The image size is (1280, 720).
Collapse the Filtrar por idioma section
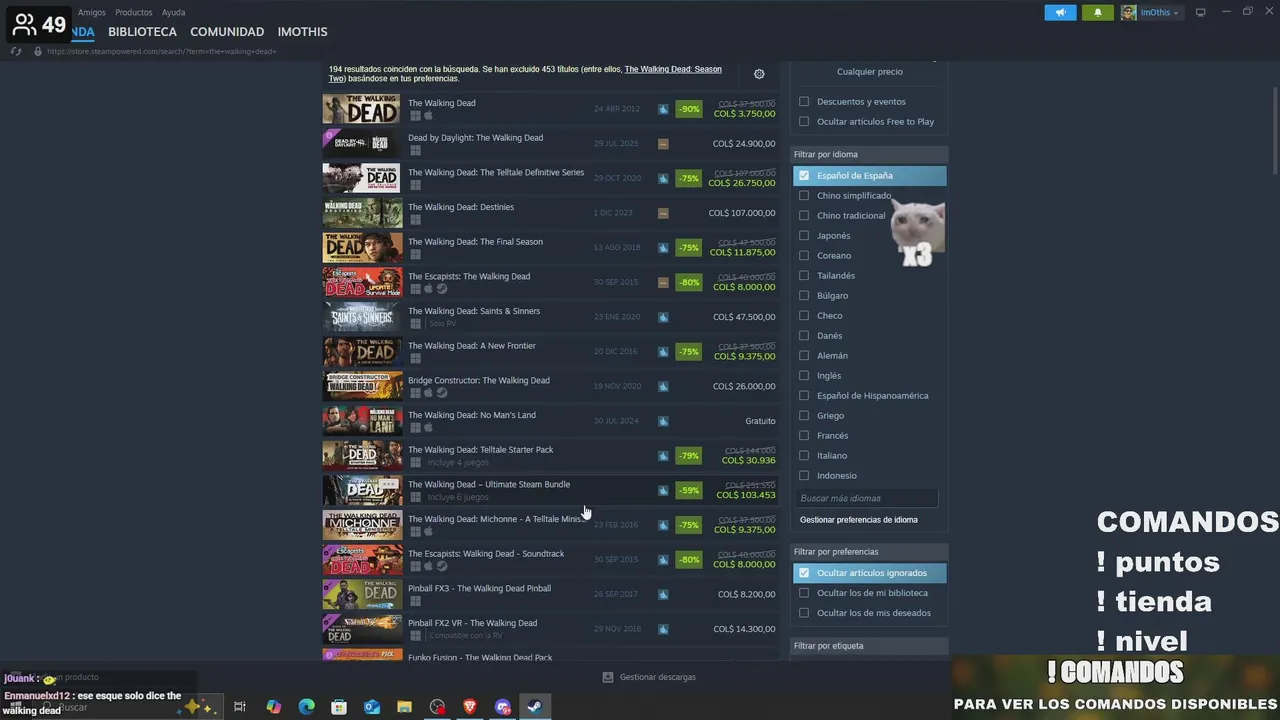tap(869, 154)
